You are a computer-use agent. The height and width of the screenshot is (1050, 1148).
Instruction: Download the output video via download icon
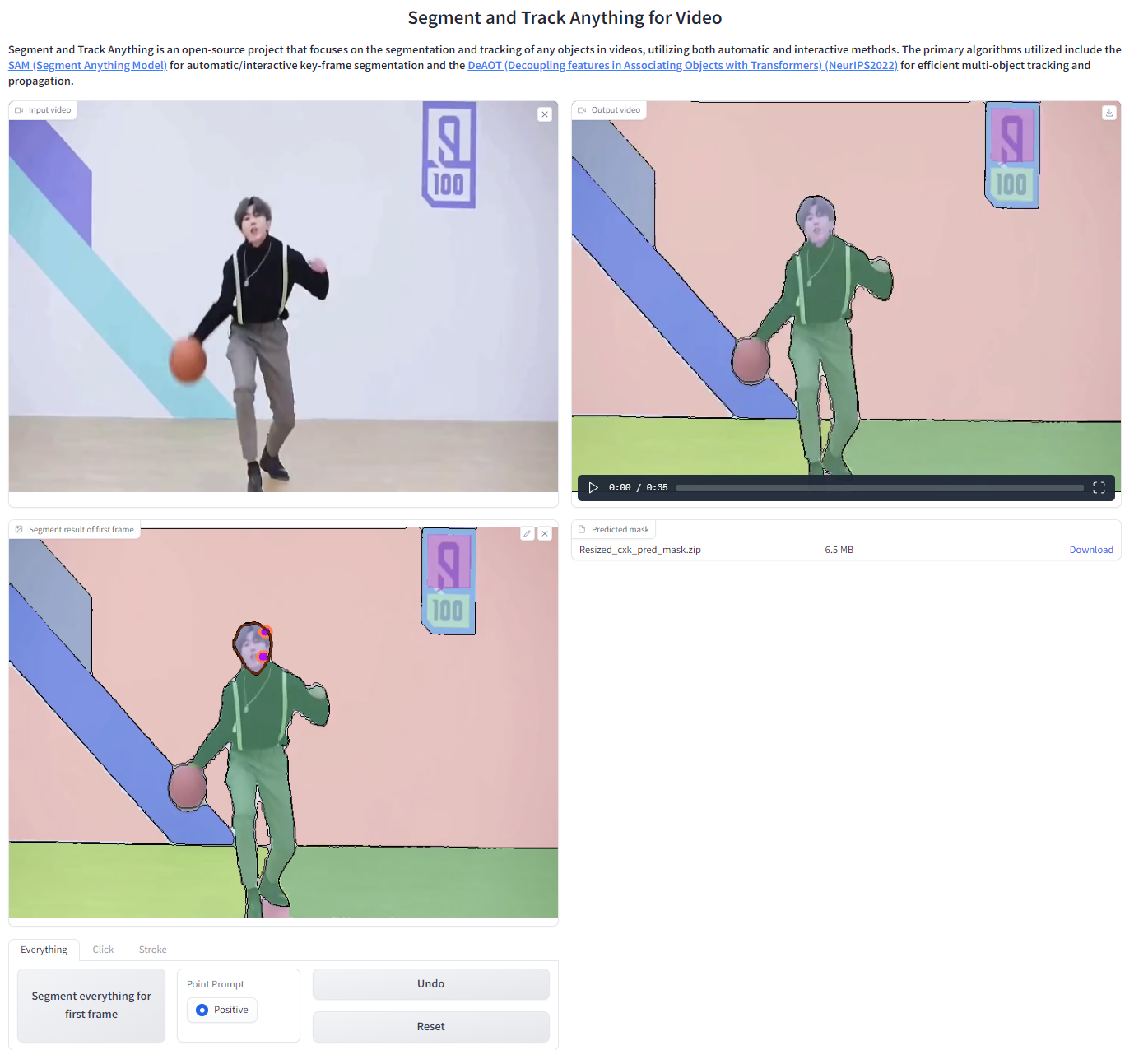coord(1109,113)
